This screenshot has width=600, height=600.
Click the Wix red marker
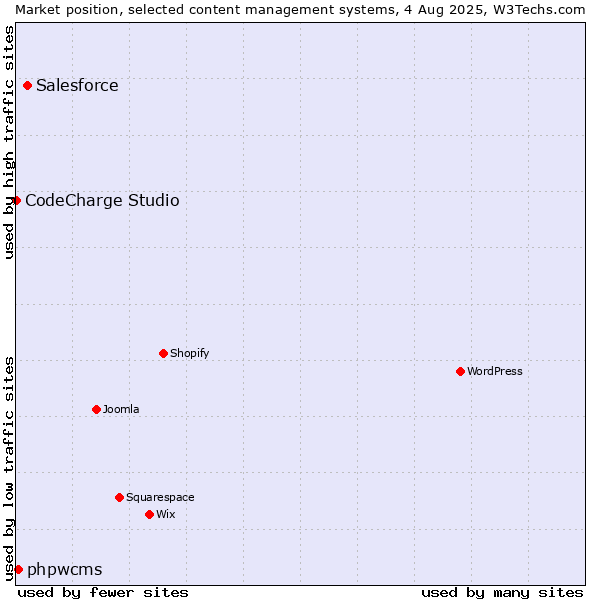tap(150, 514)
